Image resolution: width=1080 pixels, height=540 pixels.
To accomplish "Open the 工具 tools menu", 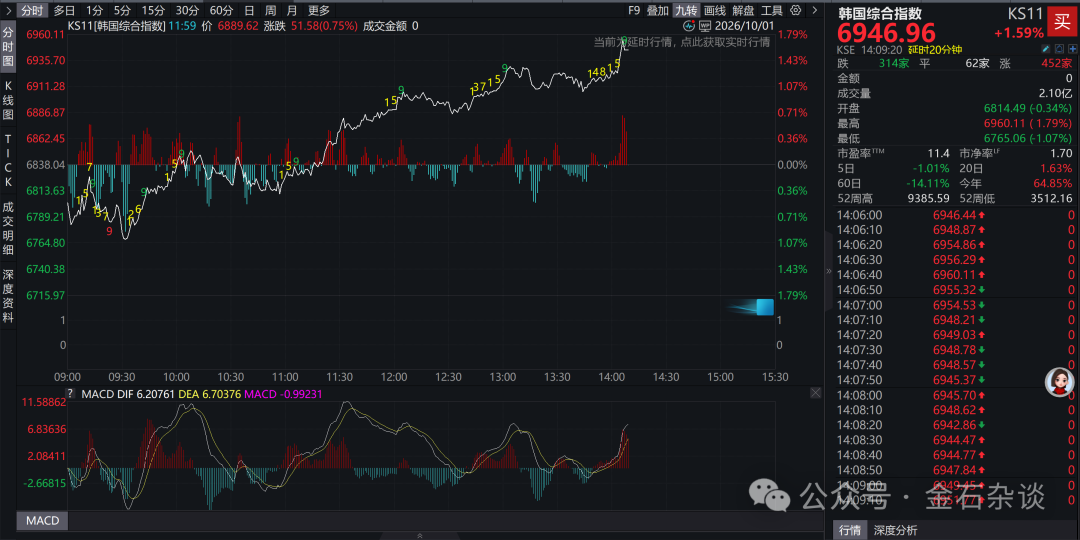I will [772, 10].
